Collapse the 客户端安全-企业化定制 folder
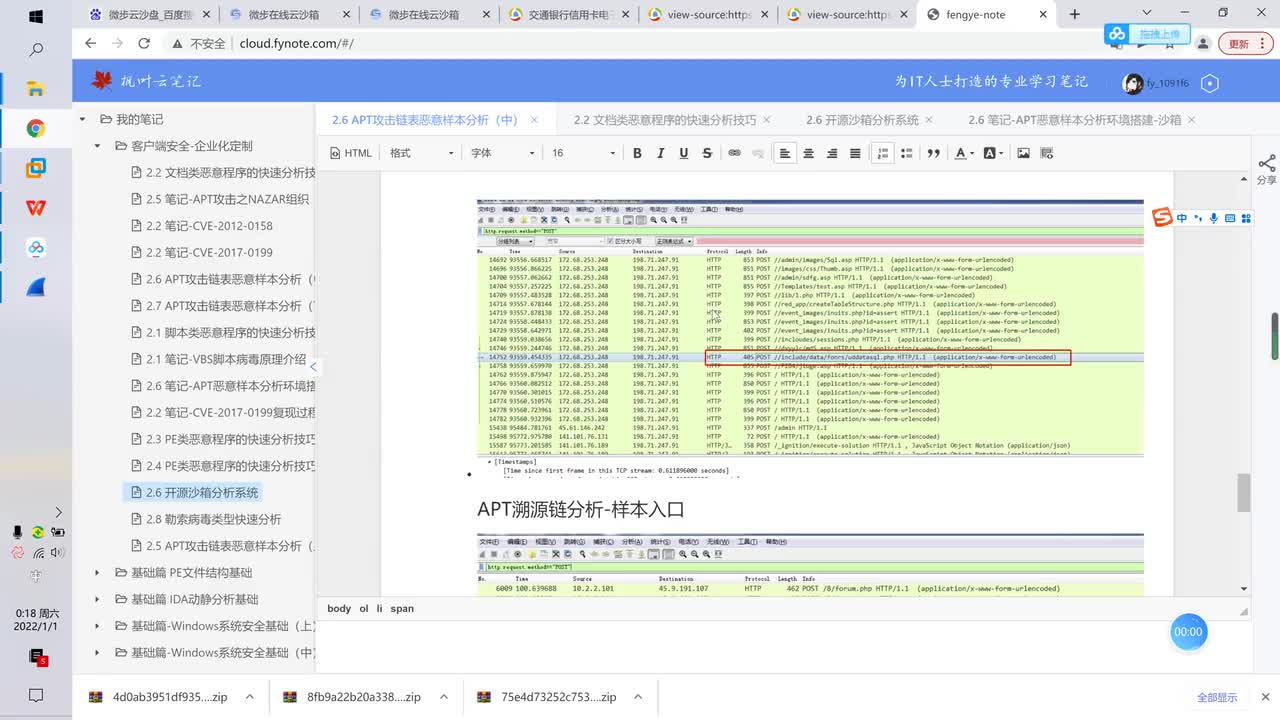The image size is (1280, 720). coord(97,146)
